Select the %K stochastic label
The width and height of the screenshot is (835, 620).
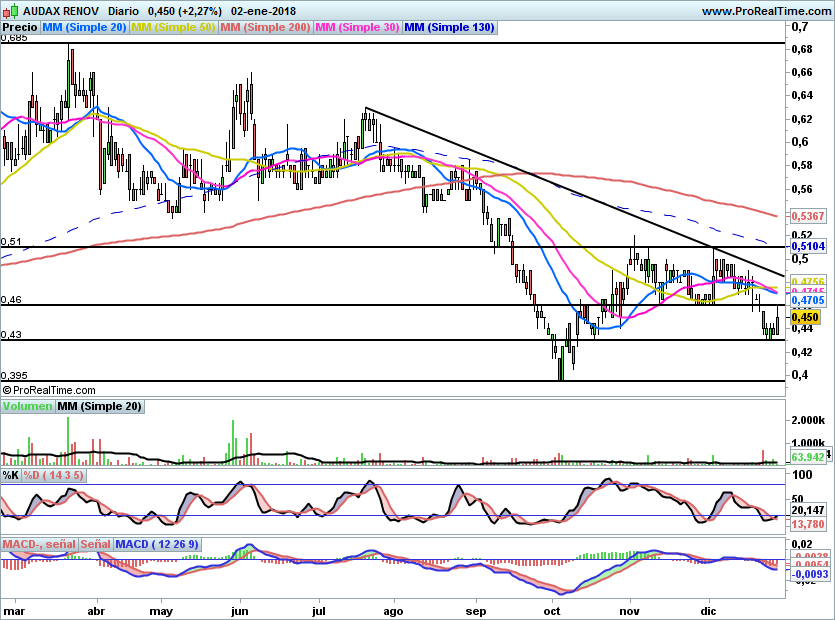coord(12,477)
